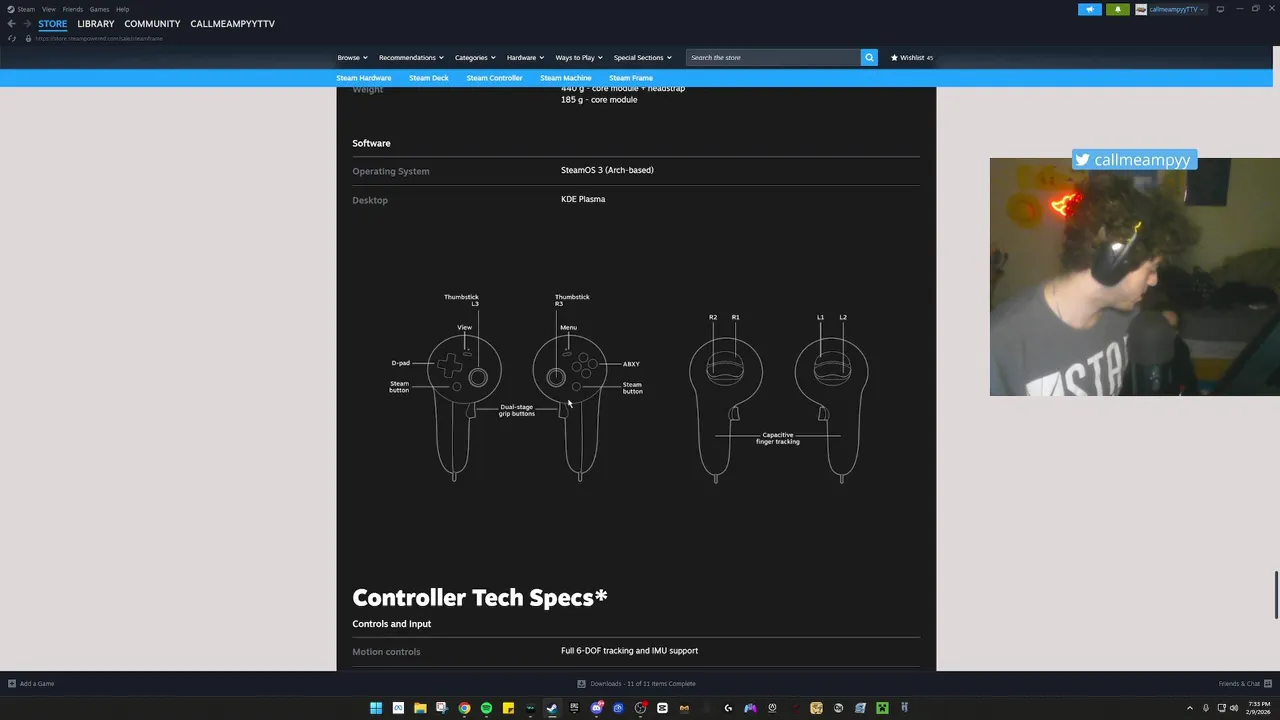This screenshot has width=1280, height=720.
Task: Open the Steam Frame link
Action: pos(631,78)
